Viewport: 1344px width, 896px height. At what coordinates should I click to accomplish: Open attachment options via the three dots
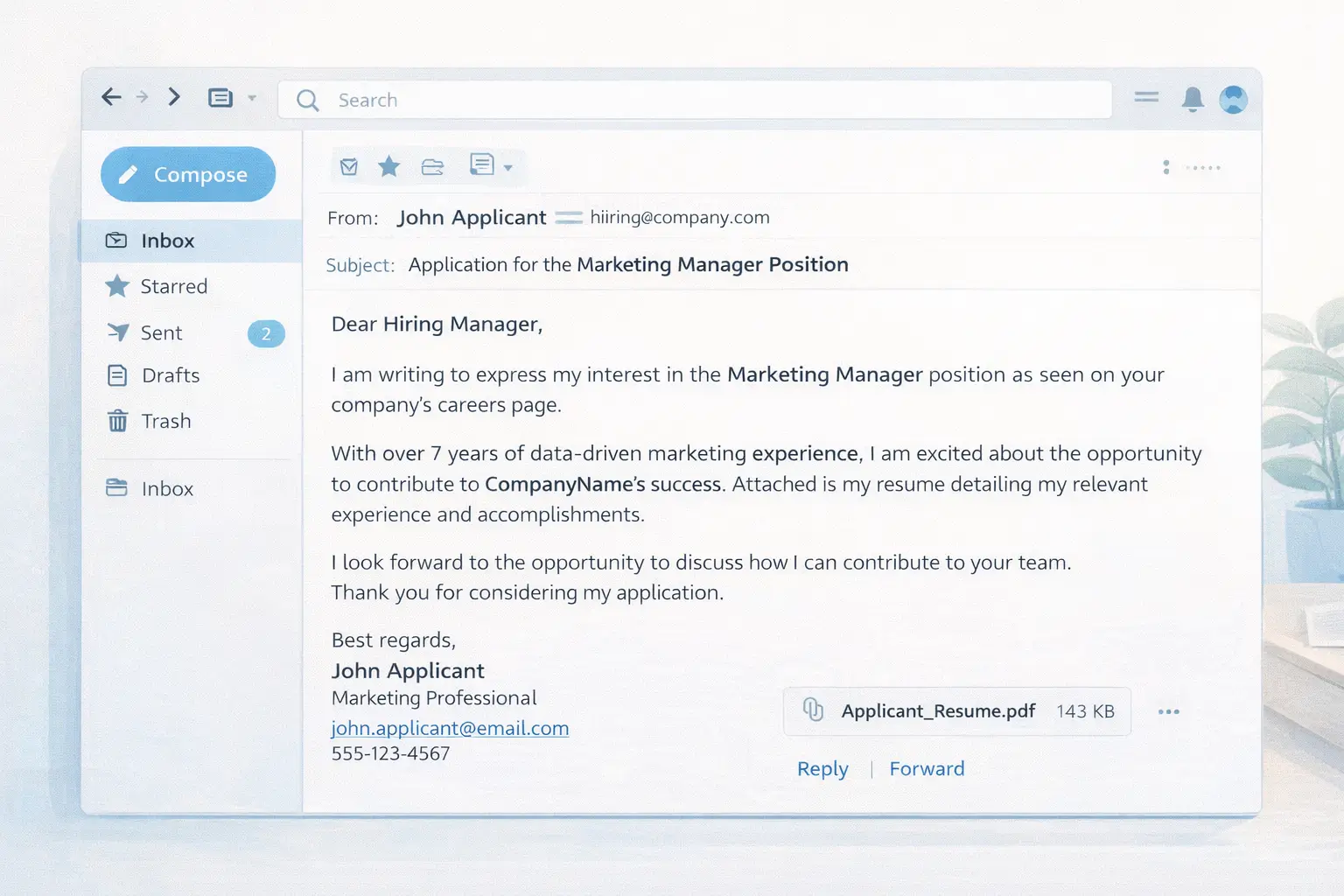(1168, 711)
